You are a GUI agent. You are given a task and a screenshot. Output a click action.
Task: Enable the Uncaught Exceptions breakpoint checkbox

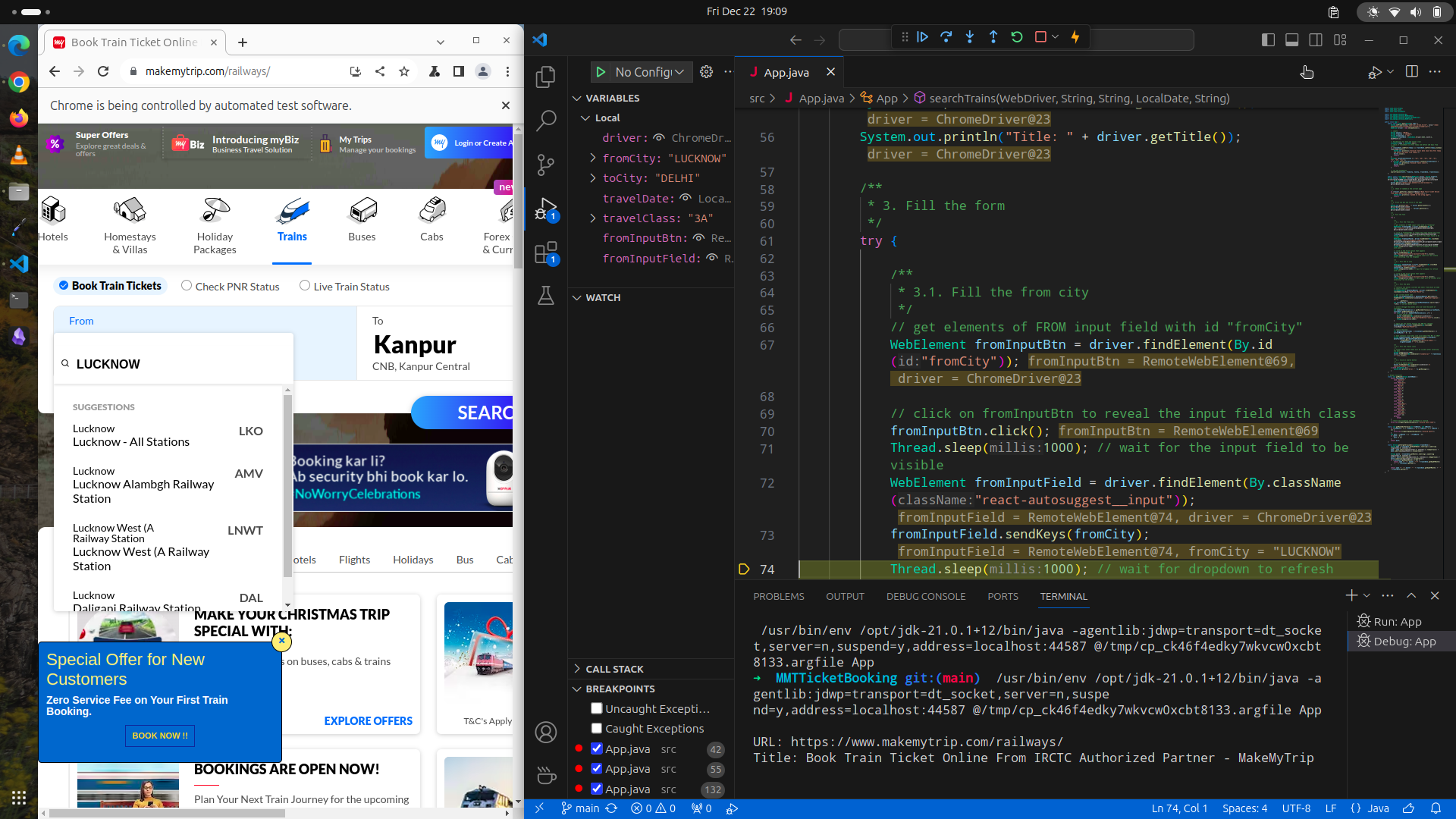(x=597, y=708)
